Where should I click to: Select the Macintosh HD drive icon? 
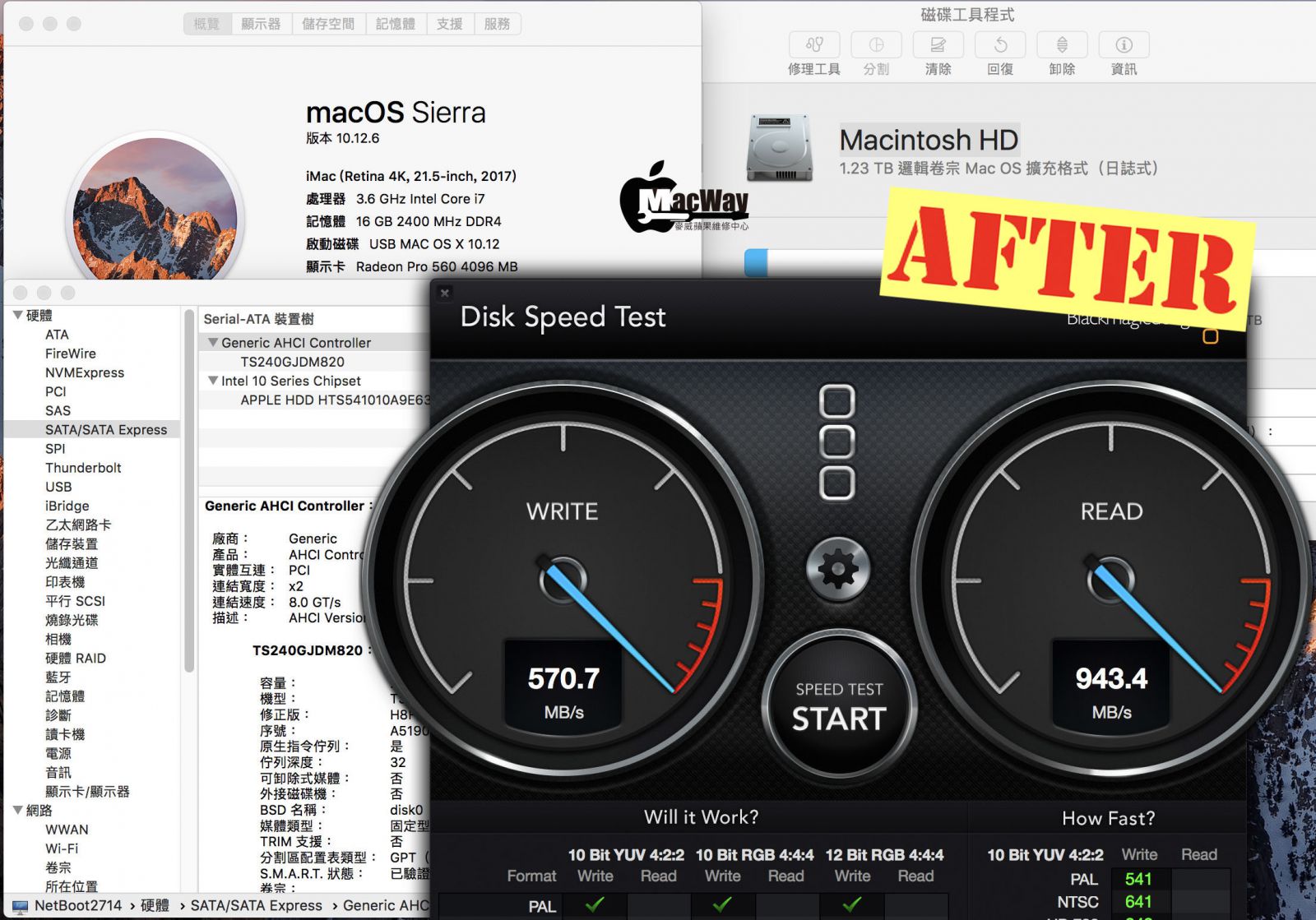point(780,148)
